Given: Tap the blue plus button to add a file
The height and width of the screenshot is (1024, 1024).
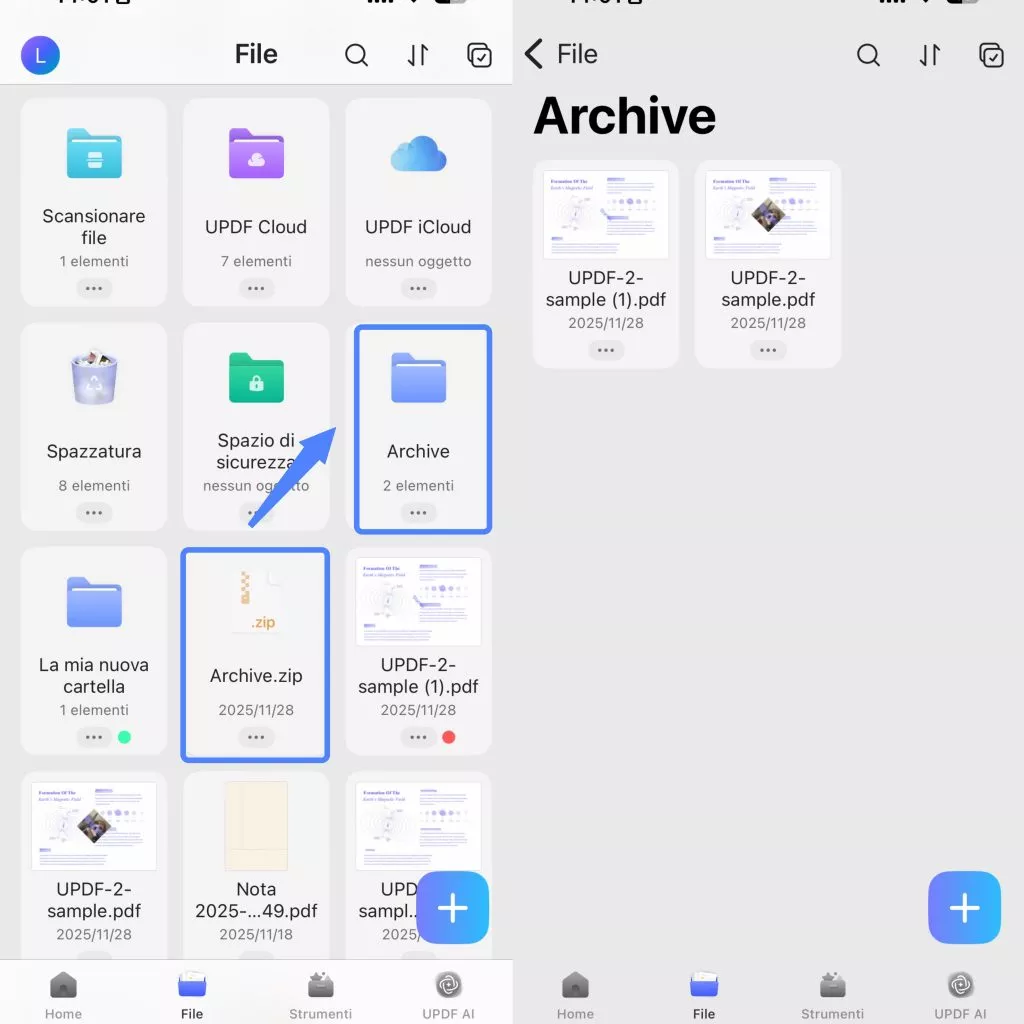Looking at the screenshot, I should (452, 908).
